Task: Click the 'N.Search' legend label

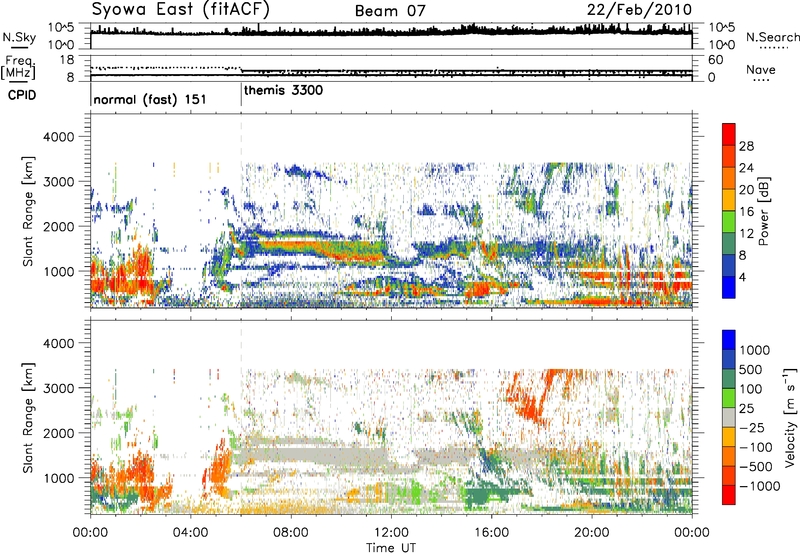Action: click(772, 37)
